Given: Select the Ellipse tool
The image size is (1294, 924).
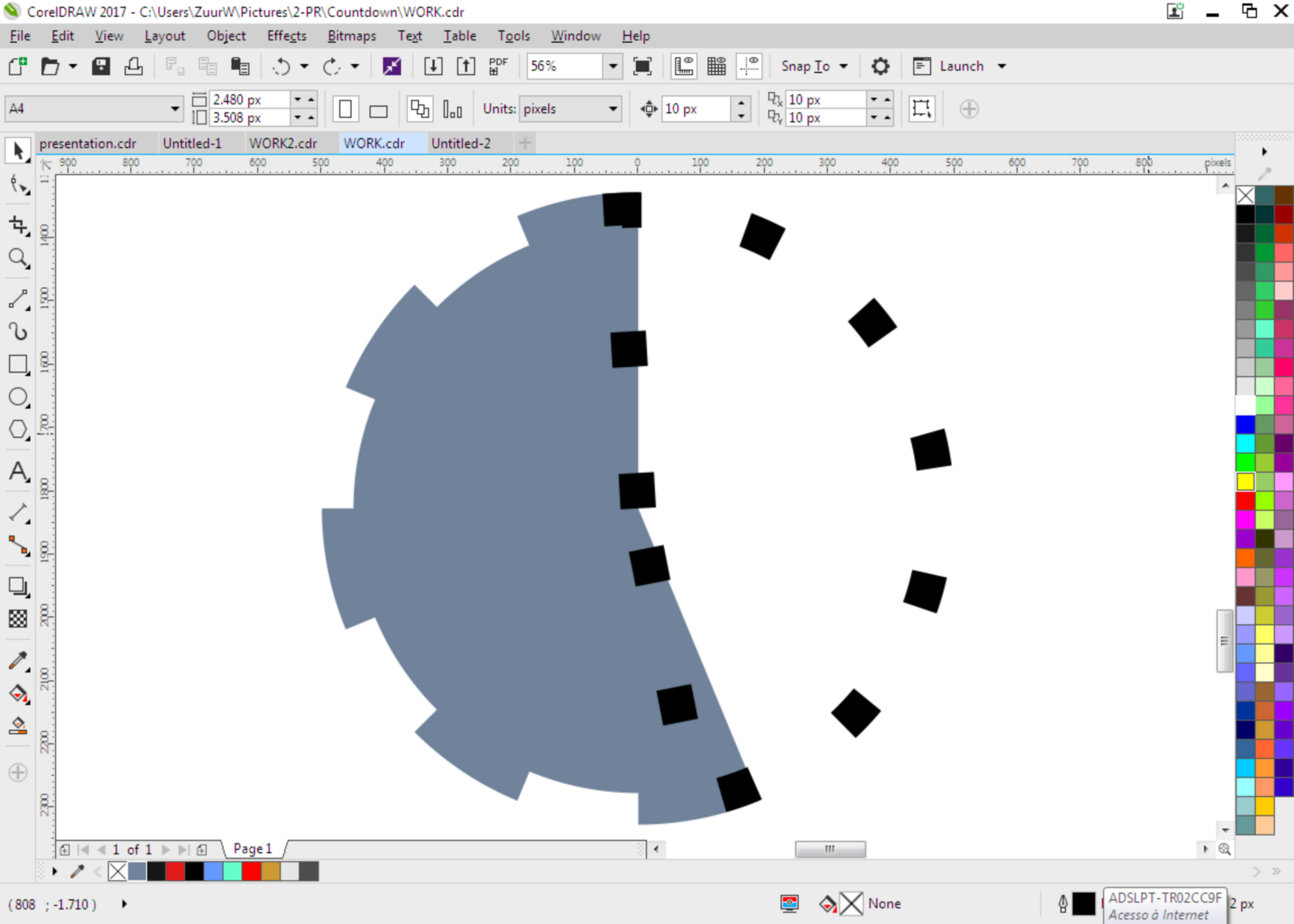Looking at the screenshot, I should click(x=18, y=397).
